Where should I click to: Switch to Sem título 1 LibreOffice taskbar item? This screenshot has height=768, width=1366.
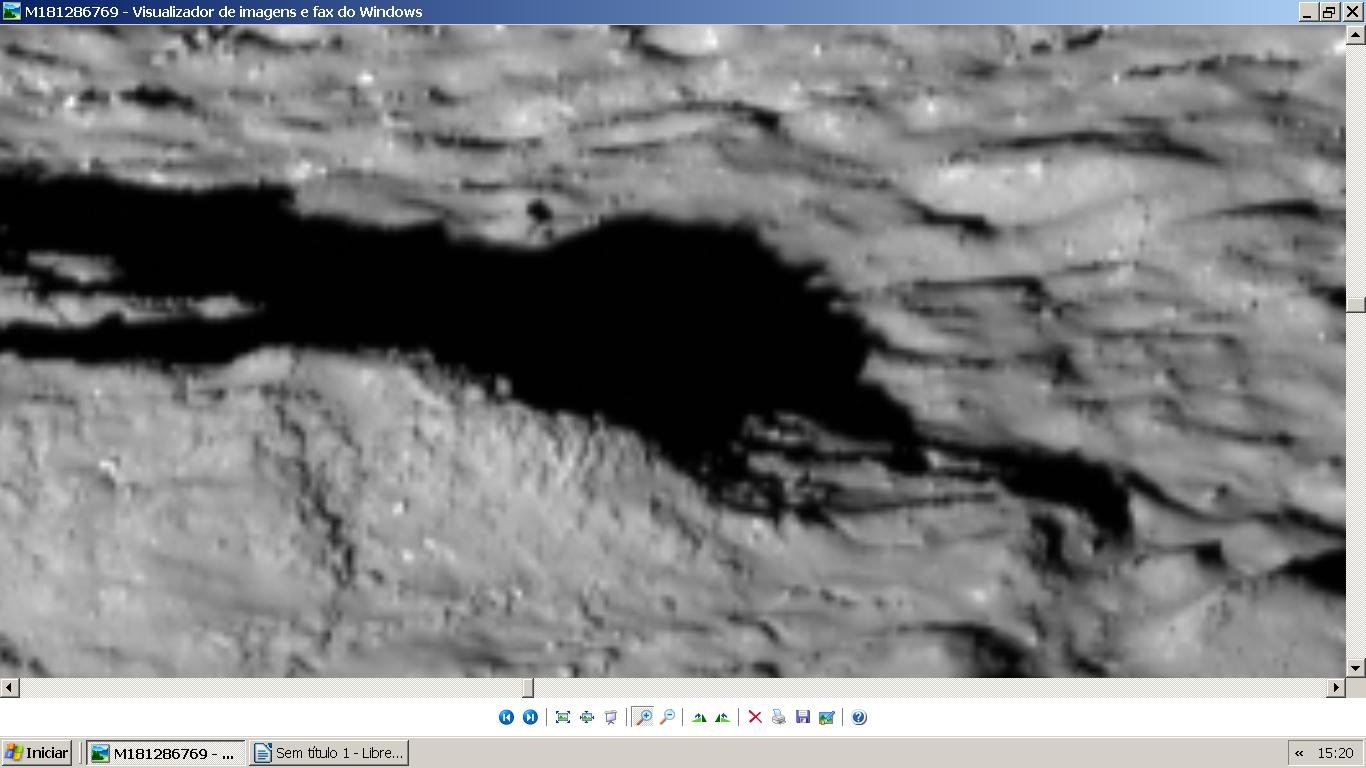[x=330, y=753]
